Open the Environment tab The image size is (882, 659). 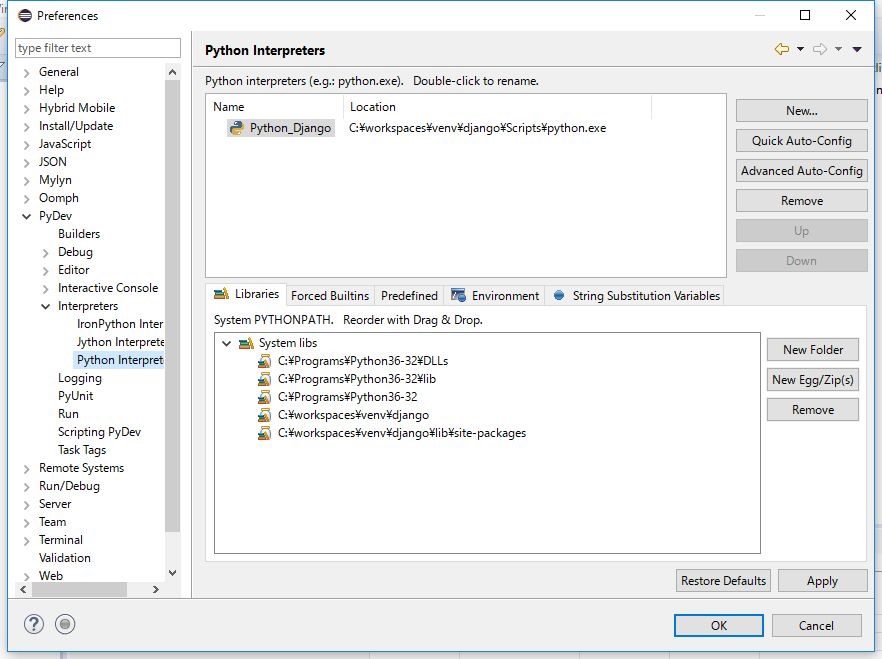(x=495, y=295)
